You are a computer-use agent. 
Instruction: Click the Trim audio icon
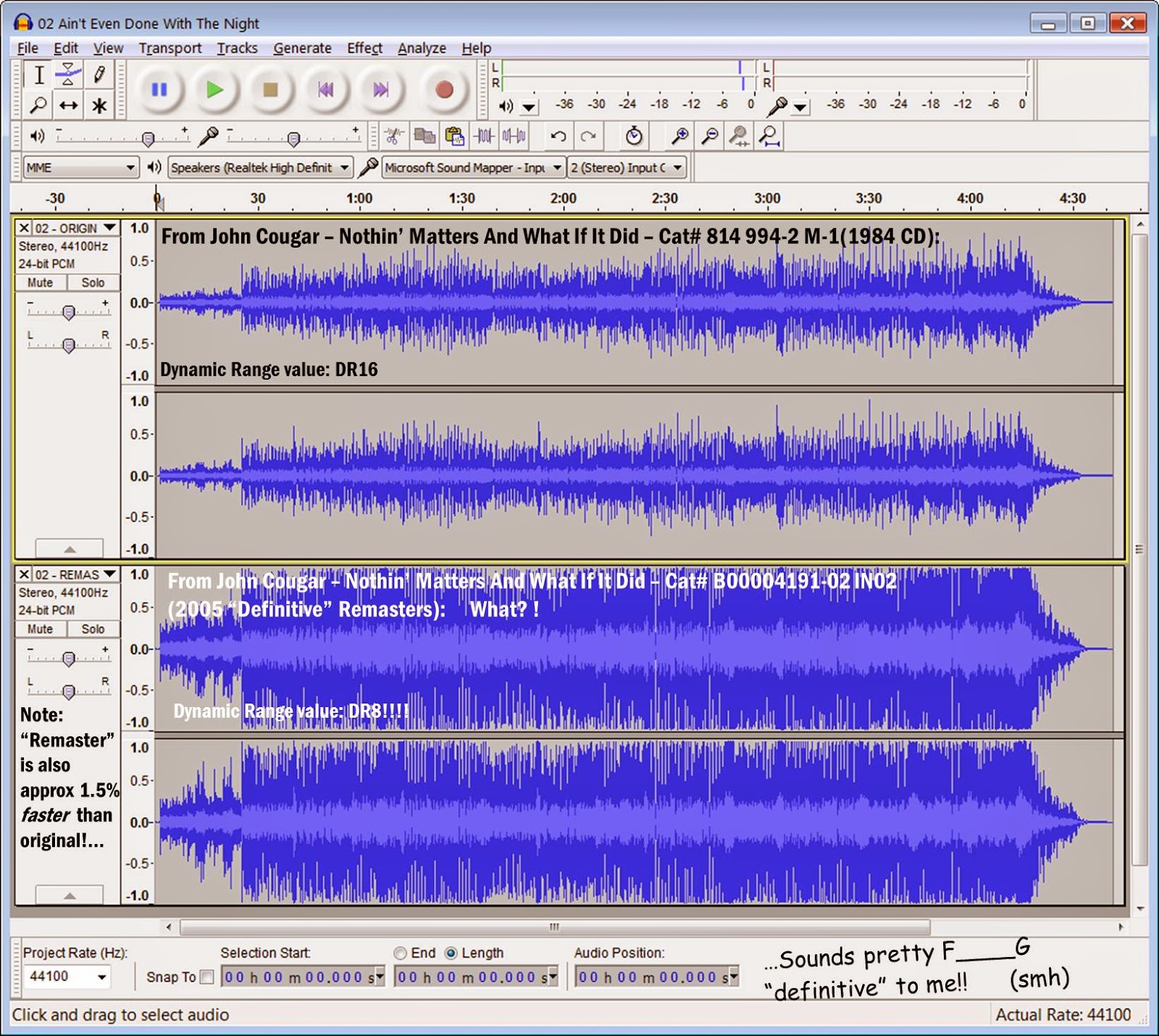(x=484, y=135)
